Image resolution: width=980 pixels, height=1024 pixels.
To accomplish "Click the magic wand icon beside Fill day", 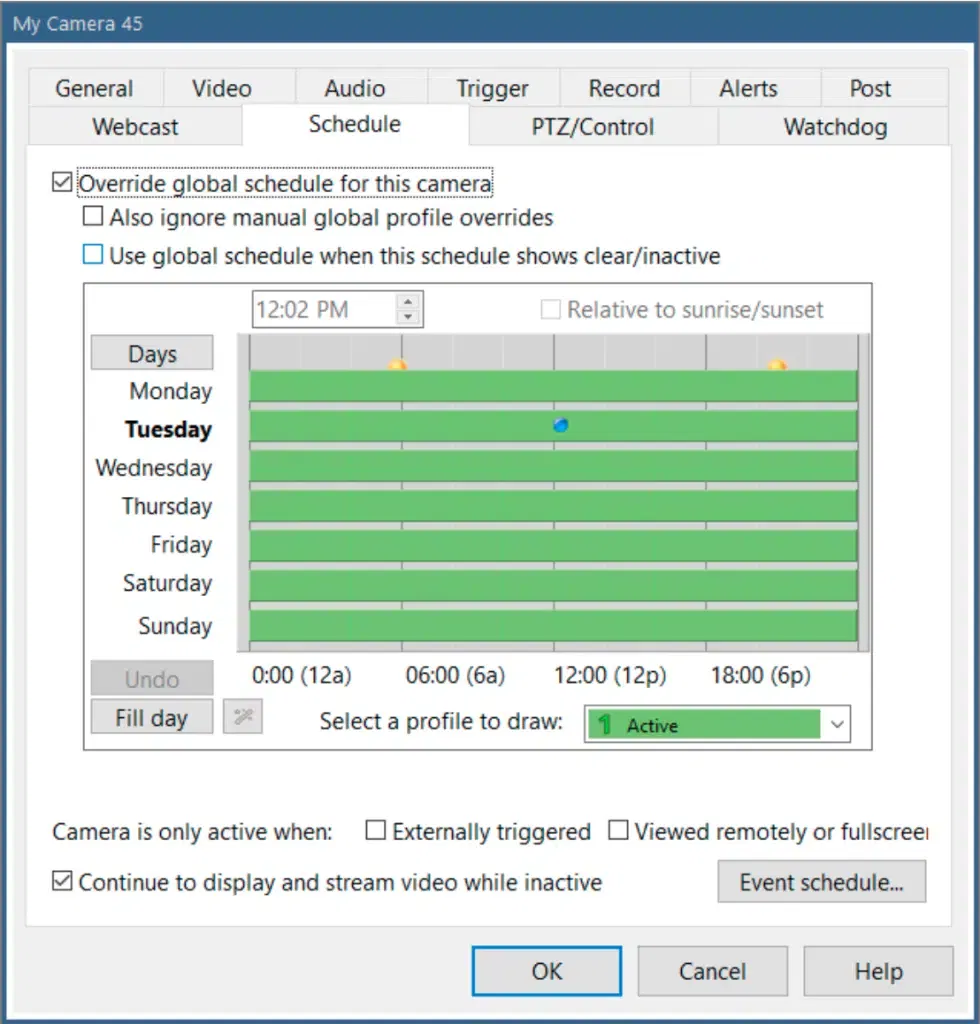I will coord(242,718).
